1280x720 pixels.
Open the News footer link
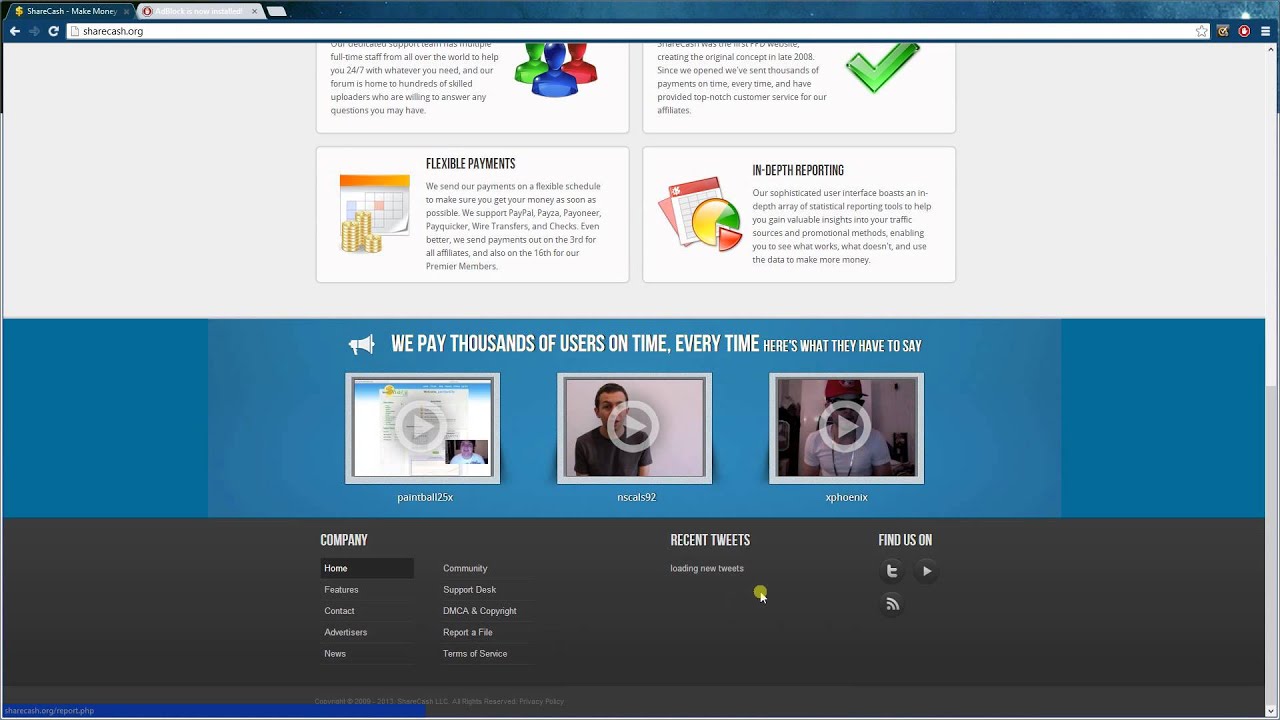pos(335,654)
